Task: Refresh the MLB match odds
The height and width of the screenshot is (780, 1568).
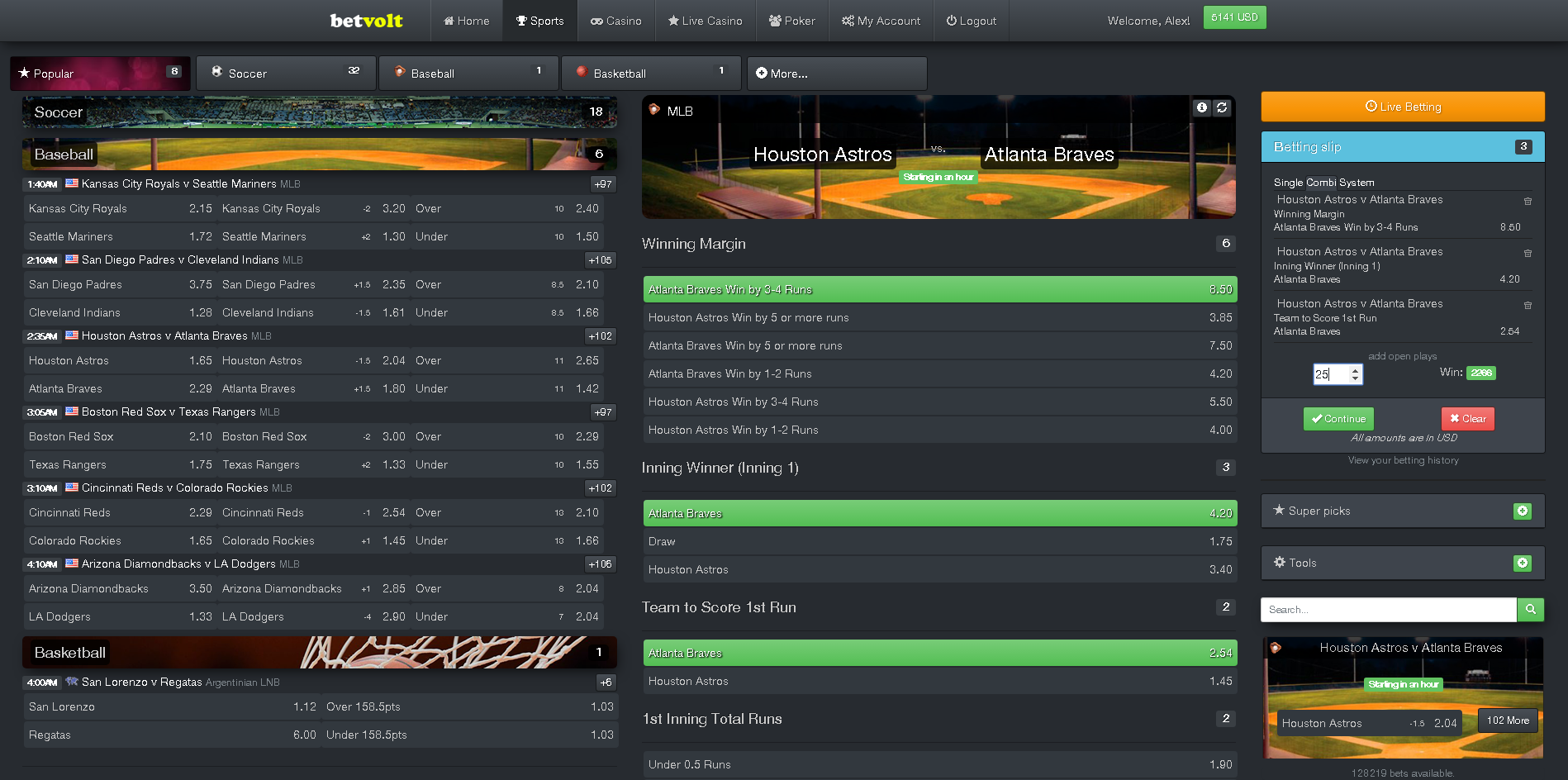Action: [1222, 107]
